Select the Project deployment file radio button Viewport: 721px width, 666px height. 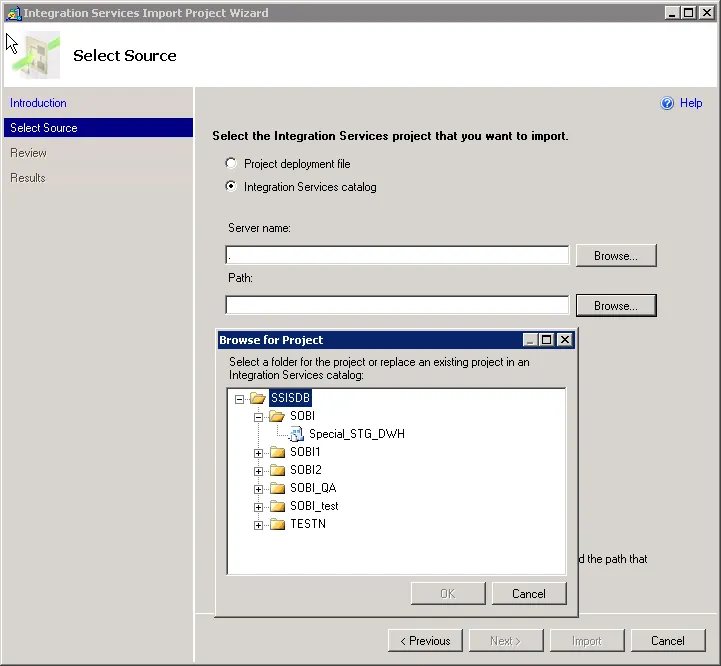click(231, 163)
